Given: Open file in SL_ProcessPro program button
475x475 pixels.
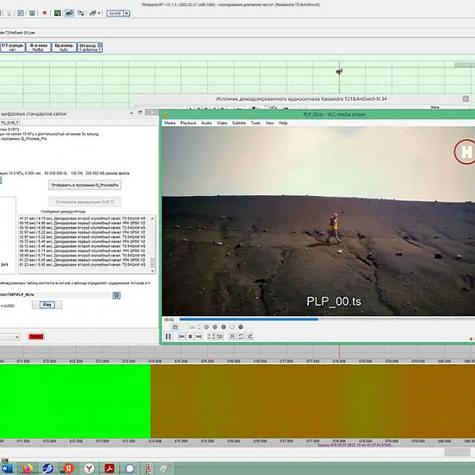Looking at the screenshot, I should (x=85, y=185).
